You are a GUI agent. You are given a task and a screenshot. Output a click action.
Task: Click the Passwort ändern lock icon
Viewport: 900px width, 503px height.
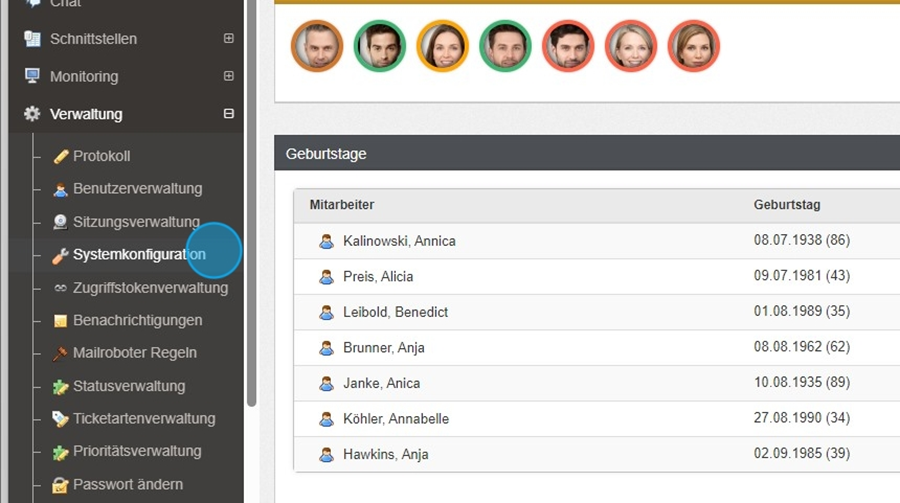tap(61, 485)
